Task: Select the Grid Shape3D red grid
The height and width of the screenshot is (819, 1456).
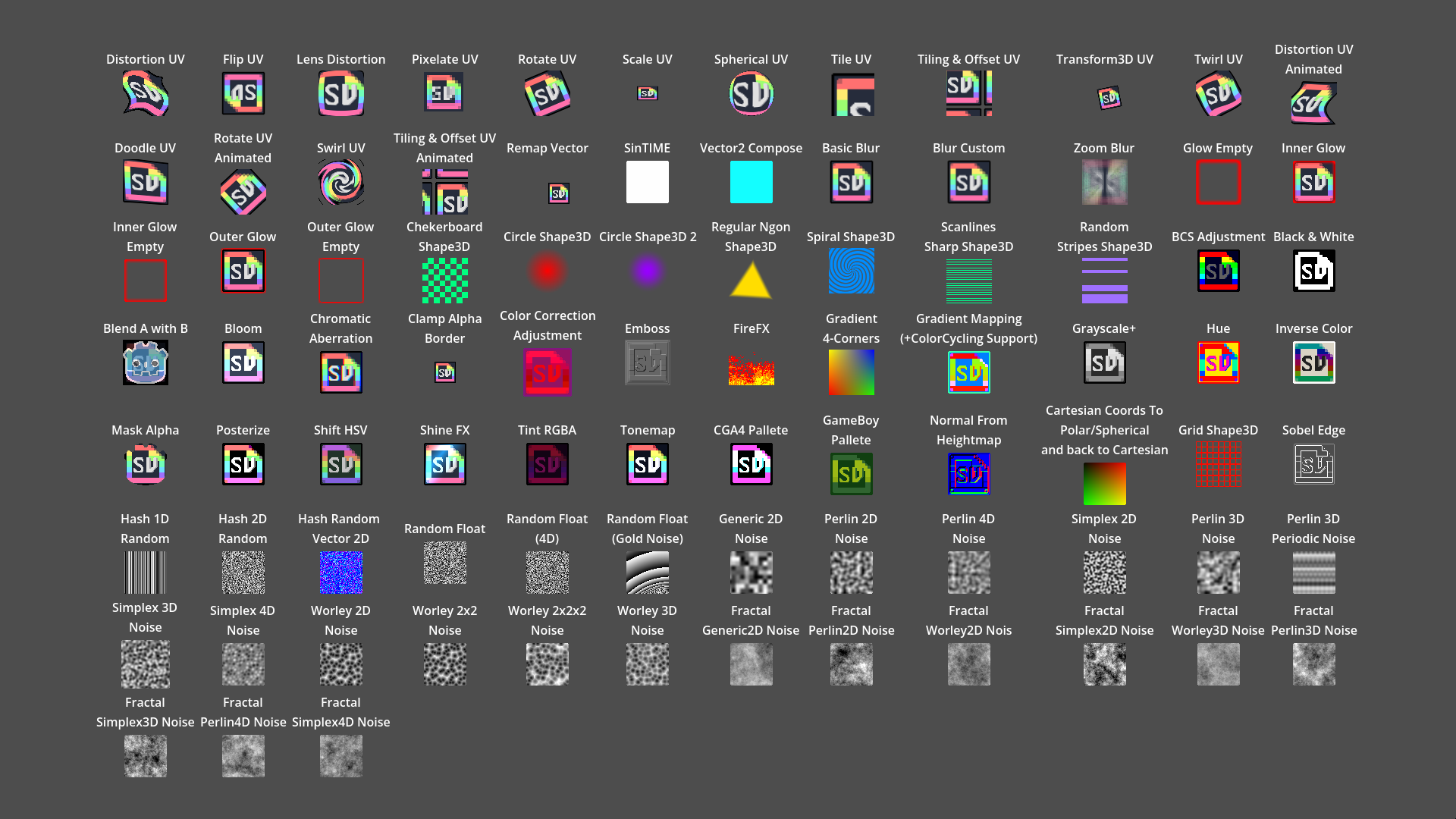Action: tap(1218, 464)
